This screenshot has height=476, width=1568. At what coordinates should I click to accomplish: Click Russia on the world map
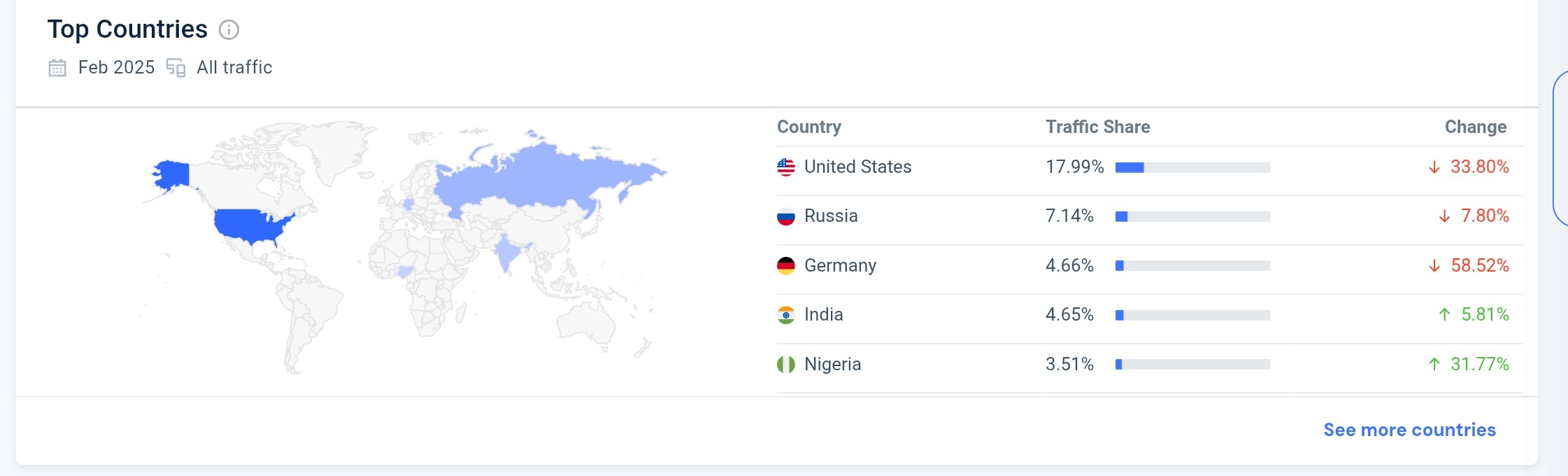[546, 175]
